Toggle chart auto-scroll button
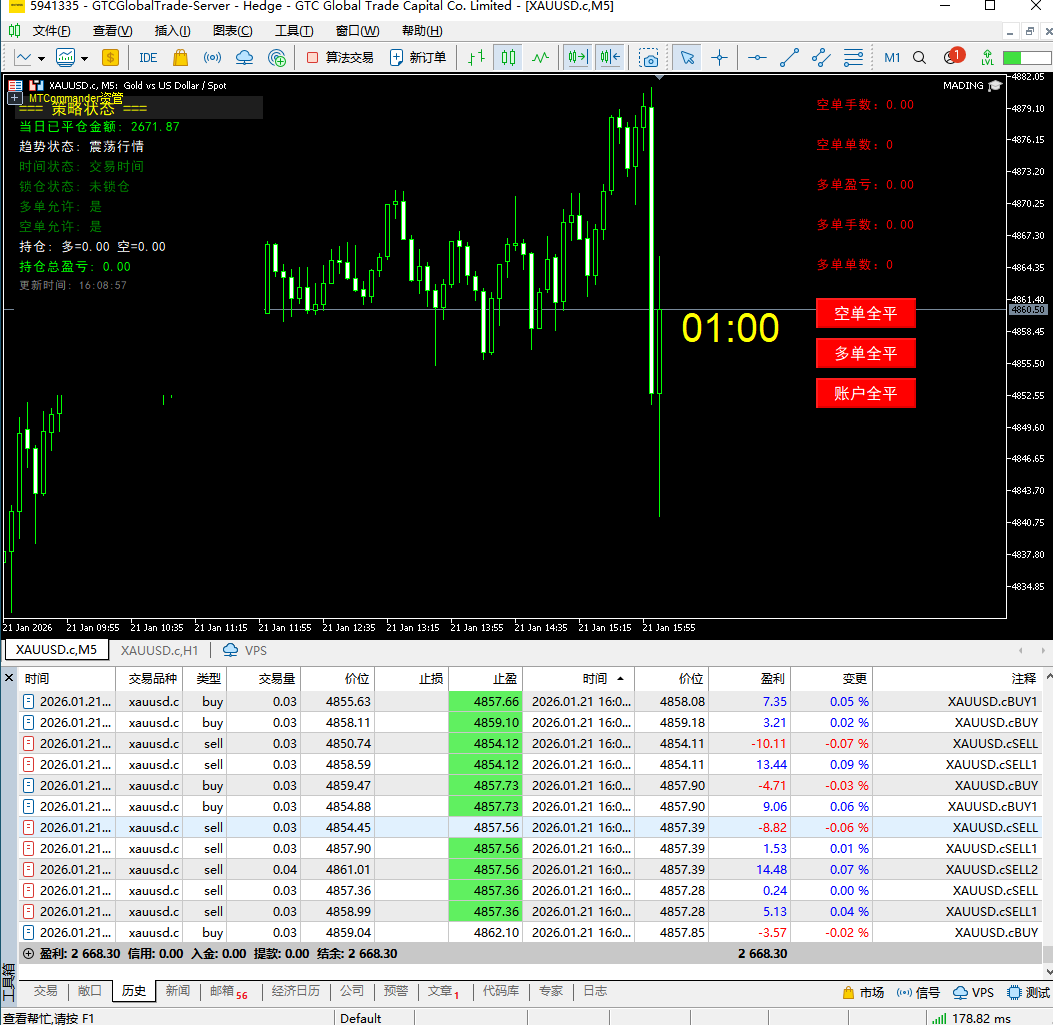The height and width of the screenshot is (1025, 1053). pos(577,58)
